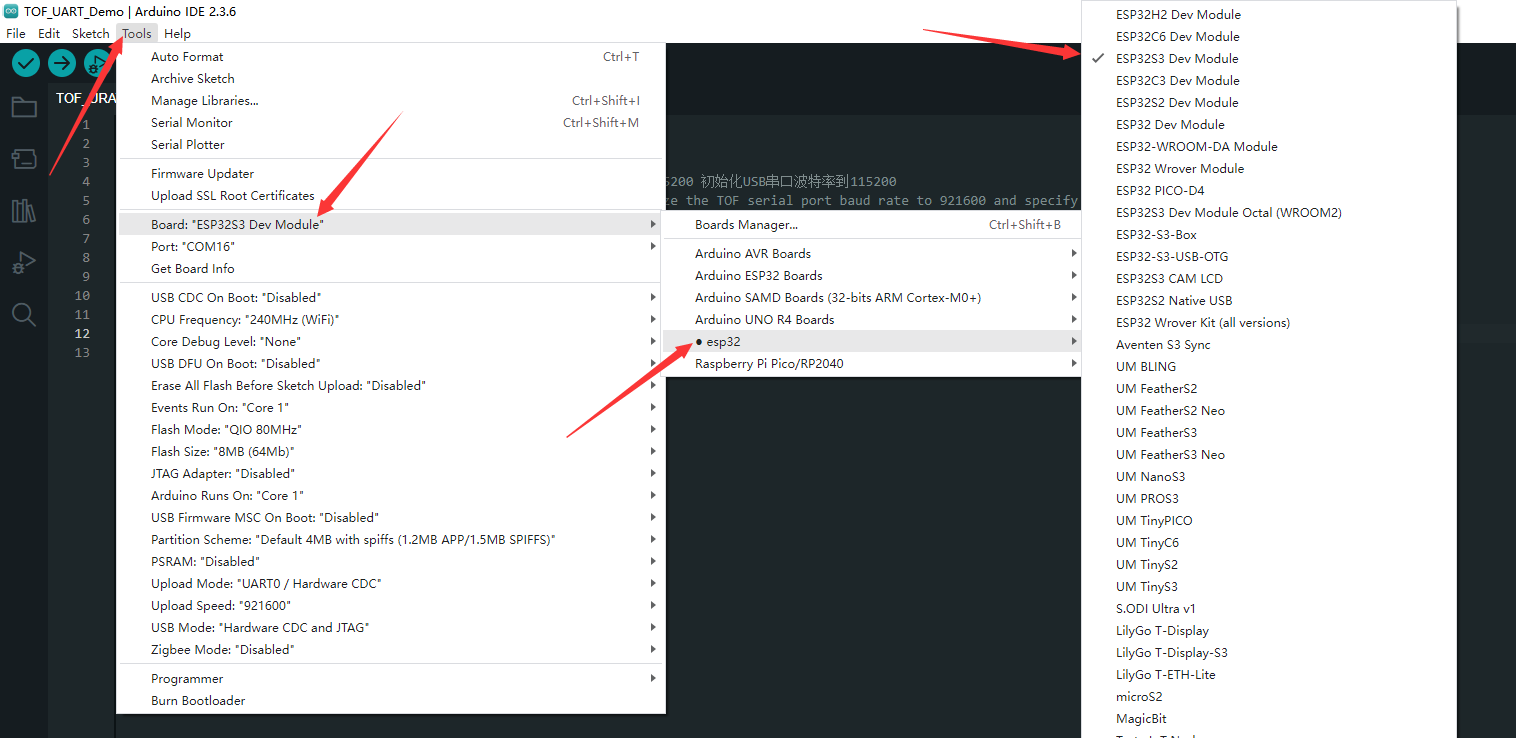Click the Verify checkmark toolbar icon

click(26, 63)
